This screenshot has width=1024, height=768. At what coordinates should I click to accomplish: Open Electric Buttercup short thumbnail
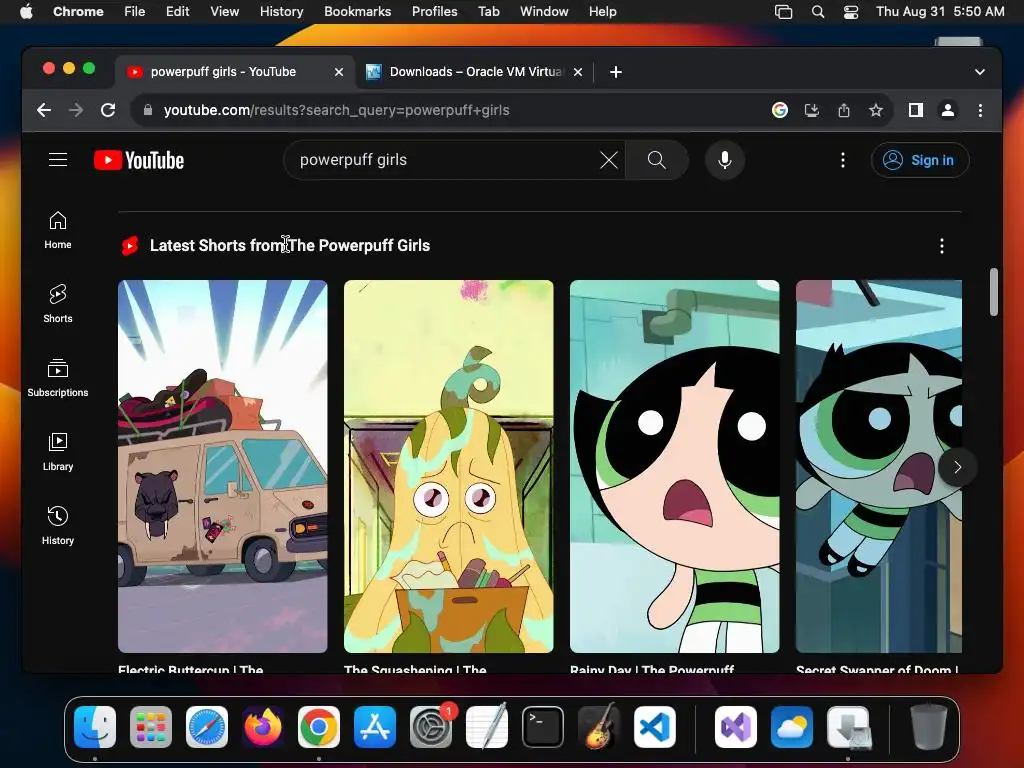coord(223,466)
